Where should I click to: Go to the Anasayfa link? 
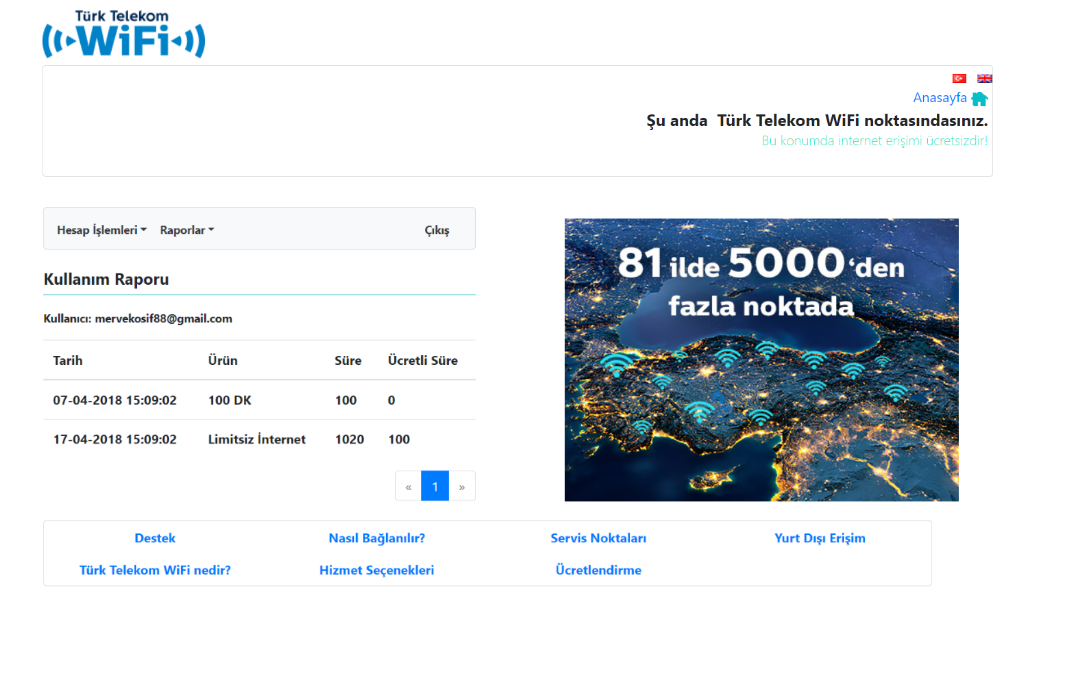939,98
